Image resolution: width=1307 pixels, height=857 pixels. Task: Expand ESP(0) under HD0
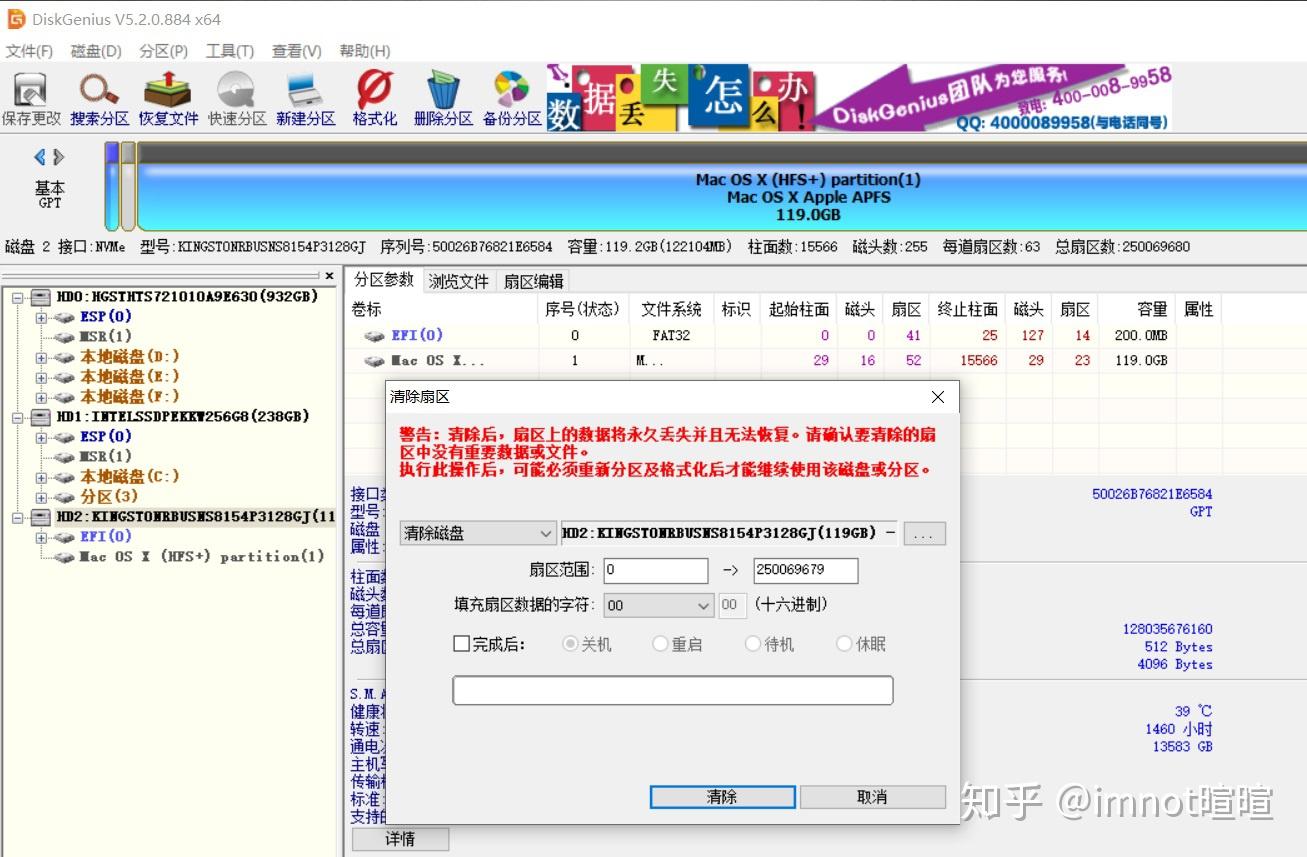pos(42,317)
